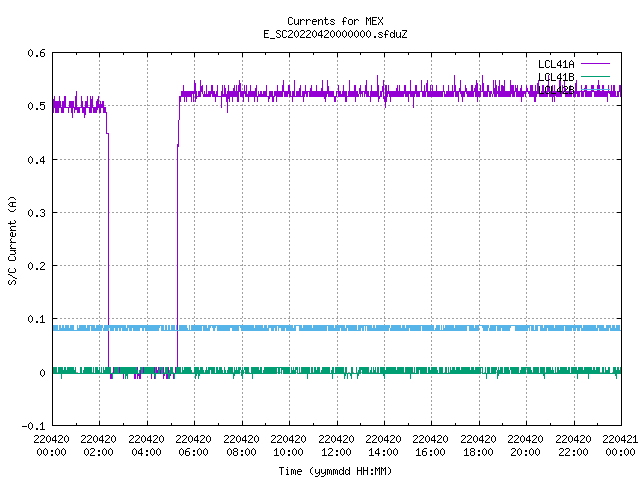The image size is (640, 480).
Task: Click the y-axis tick value -0.1
Action: click(33, 426)
